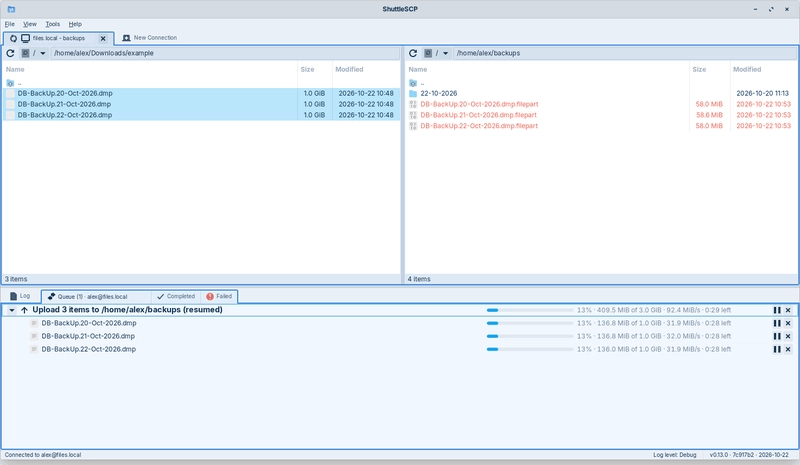Sort remote pane by Name column
This screenshot has height=465, width=800.
click(x=547, y=69)
